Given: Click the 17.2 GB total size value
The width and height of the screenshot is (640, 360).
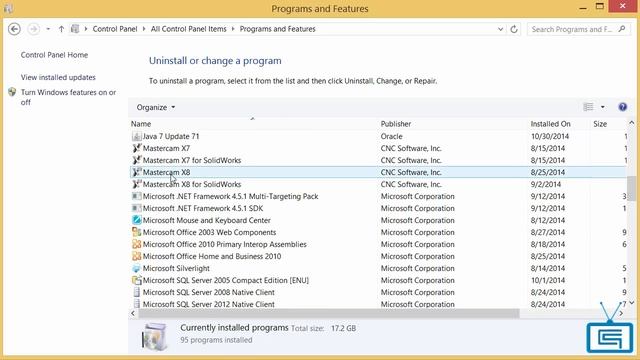Looking at the screenshot, I should point(343,328).
